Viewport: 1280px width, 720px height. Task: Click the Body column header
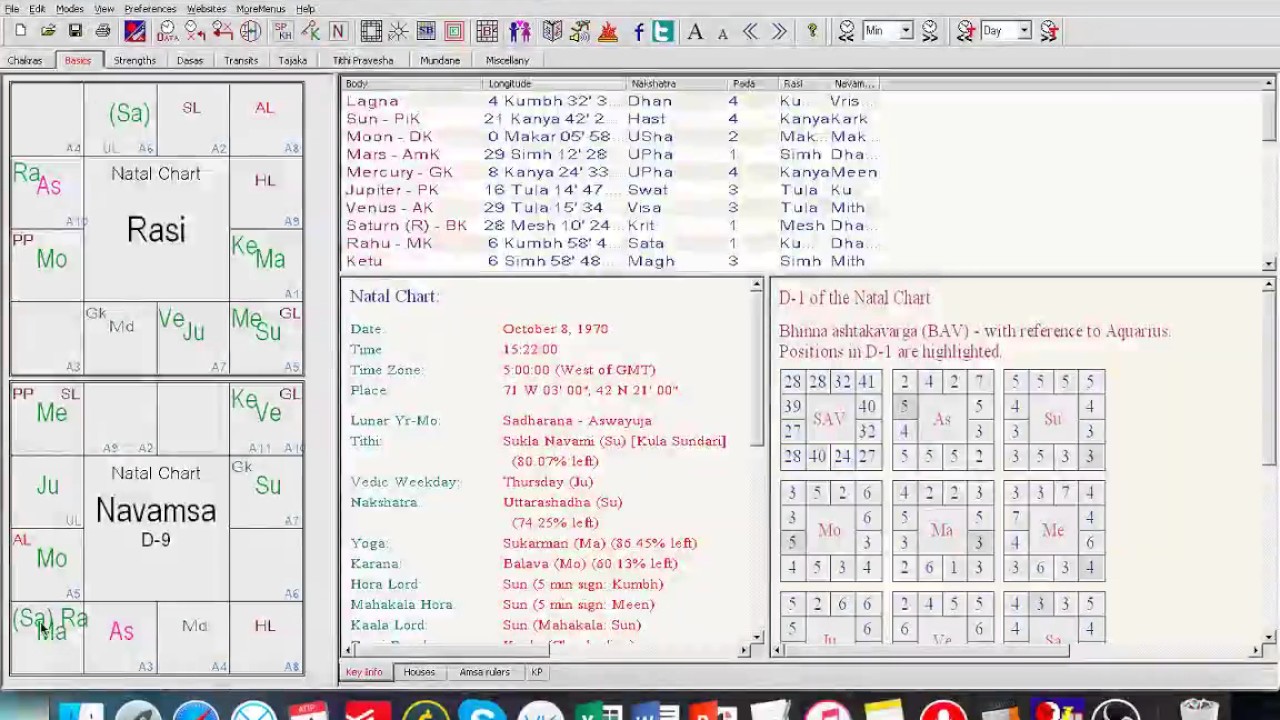412,84
